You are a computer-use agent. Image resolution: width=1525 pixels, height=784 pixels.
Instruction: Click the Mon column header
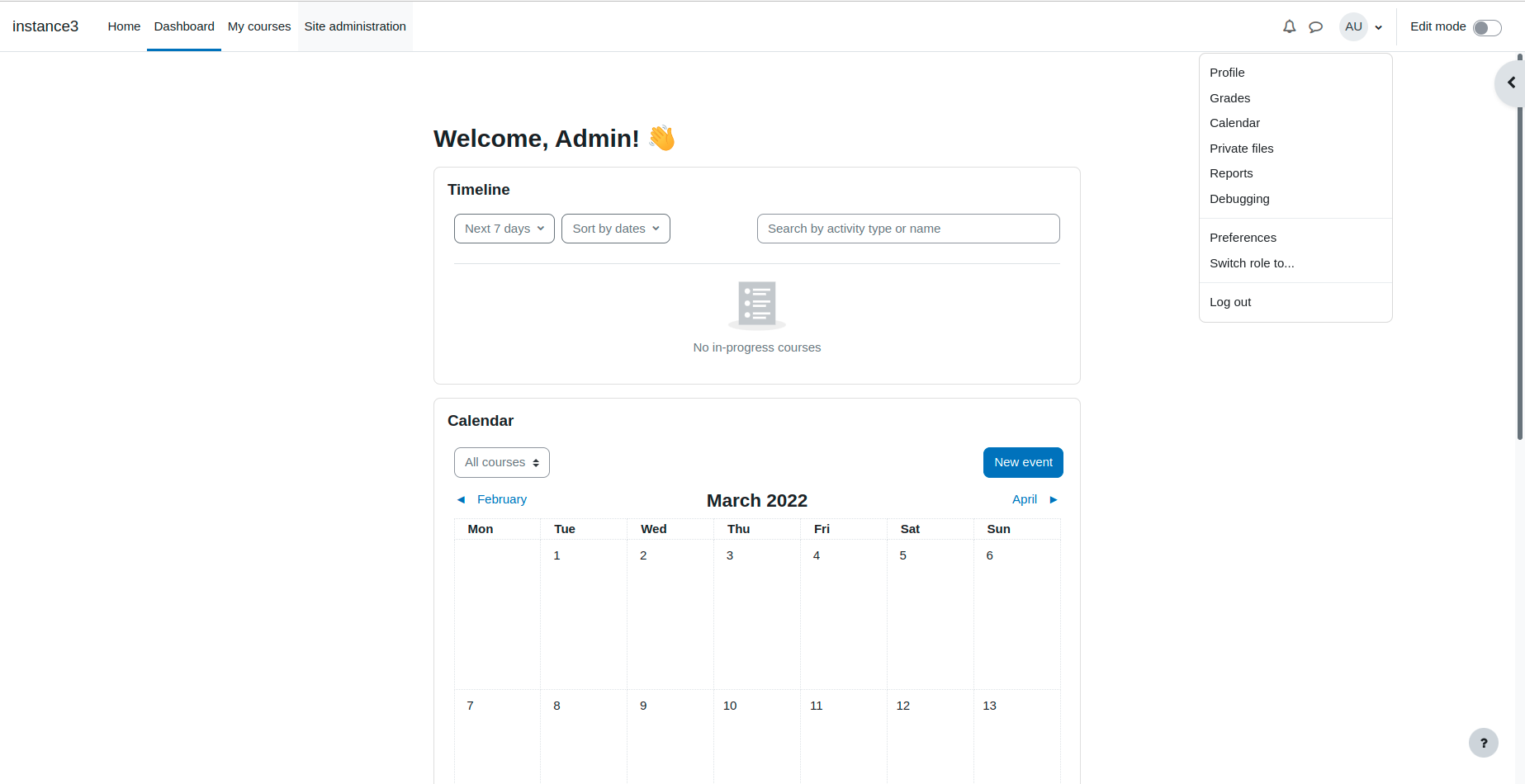[481, 529]
